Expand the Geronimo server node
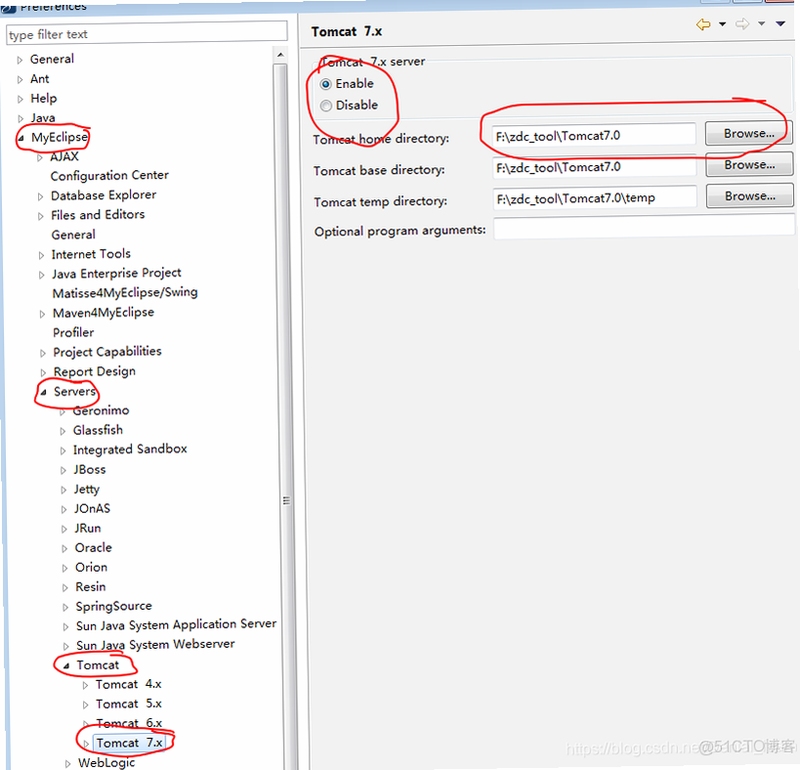 coord(62,412)
